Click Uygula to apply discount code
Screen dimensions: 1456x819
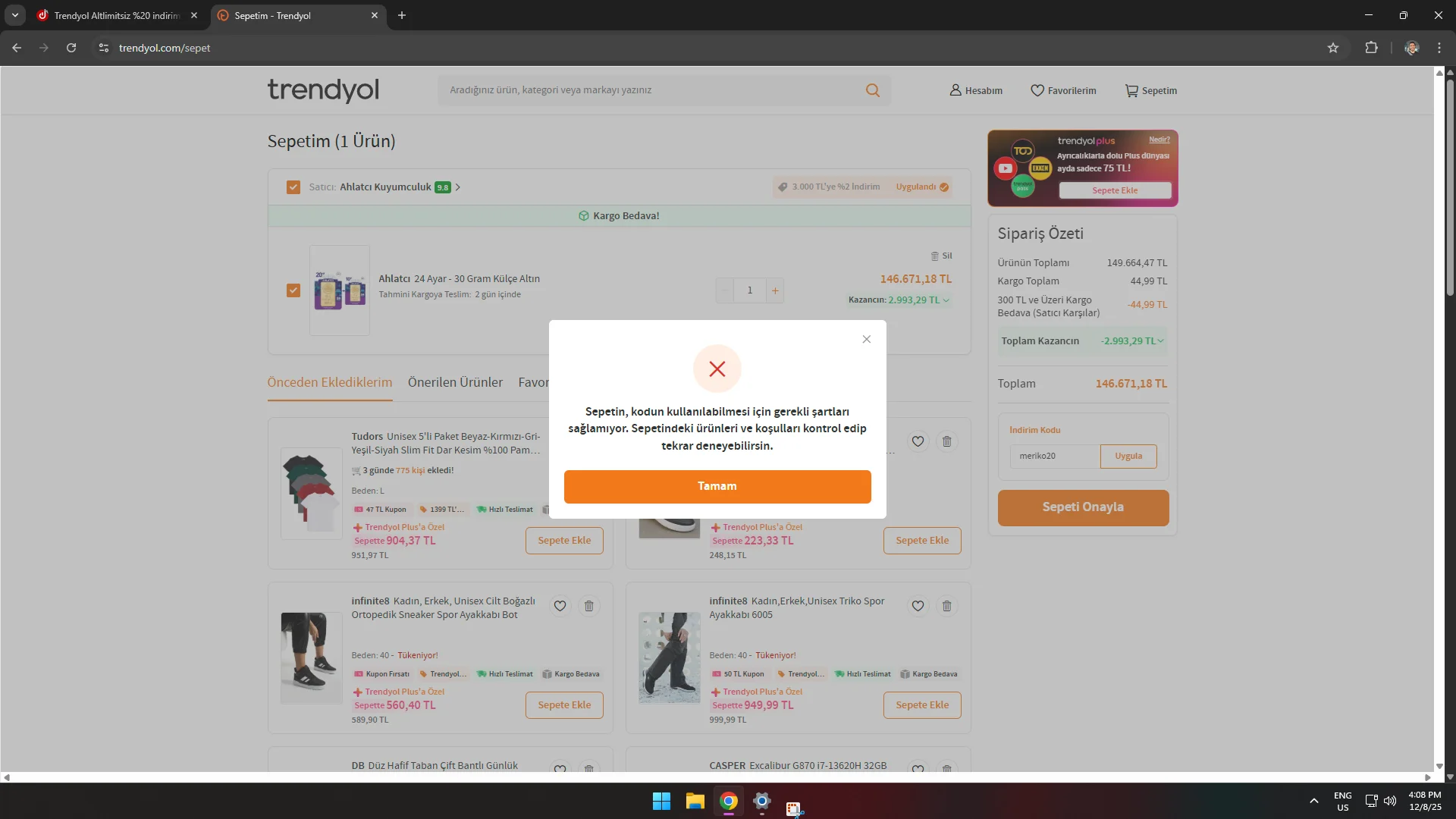click(x=1128, y=456)
